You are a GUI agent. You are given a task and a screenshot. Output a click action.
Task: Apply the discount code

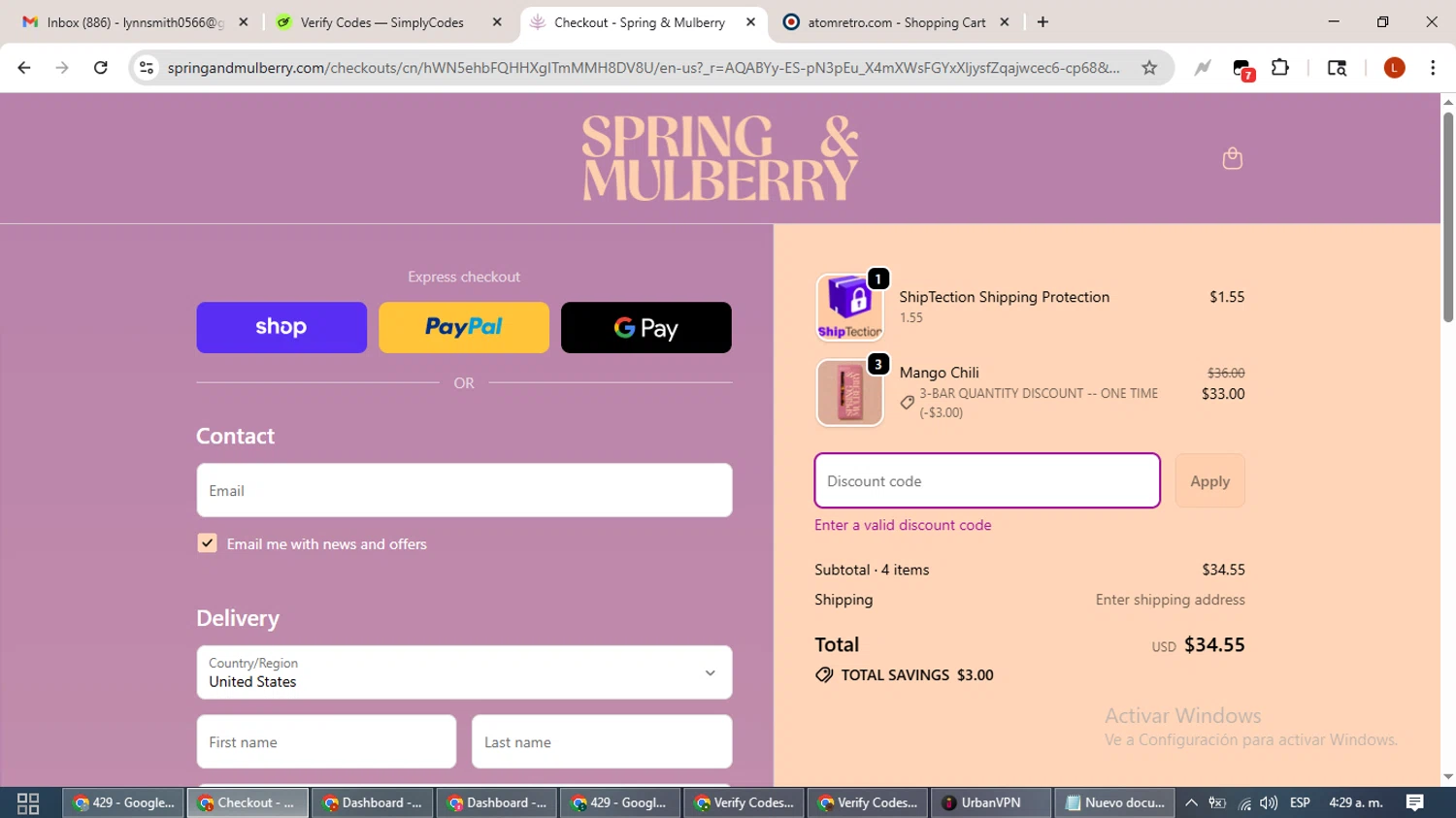1209,480
